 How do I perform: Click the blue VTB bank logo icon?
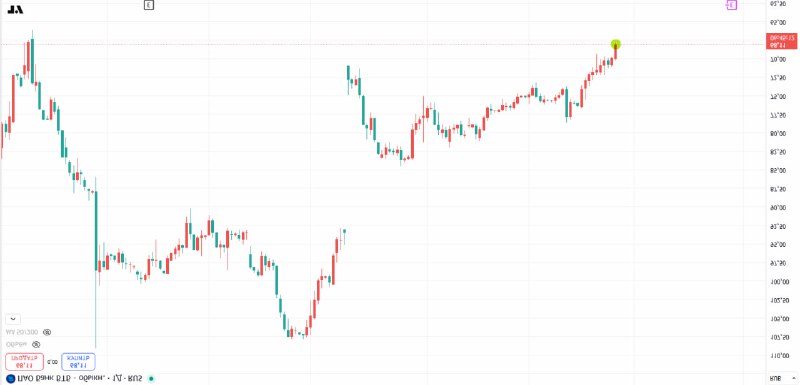[11, 378]
